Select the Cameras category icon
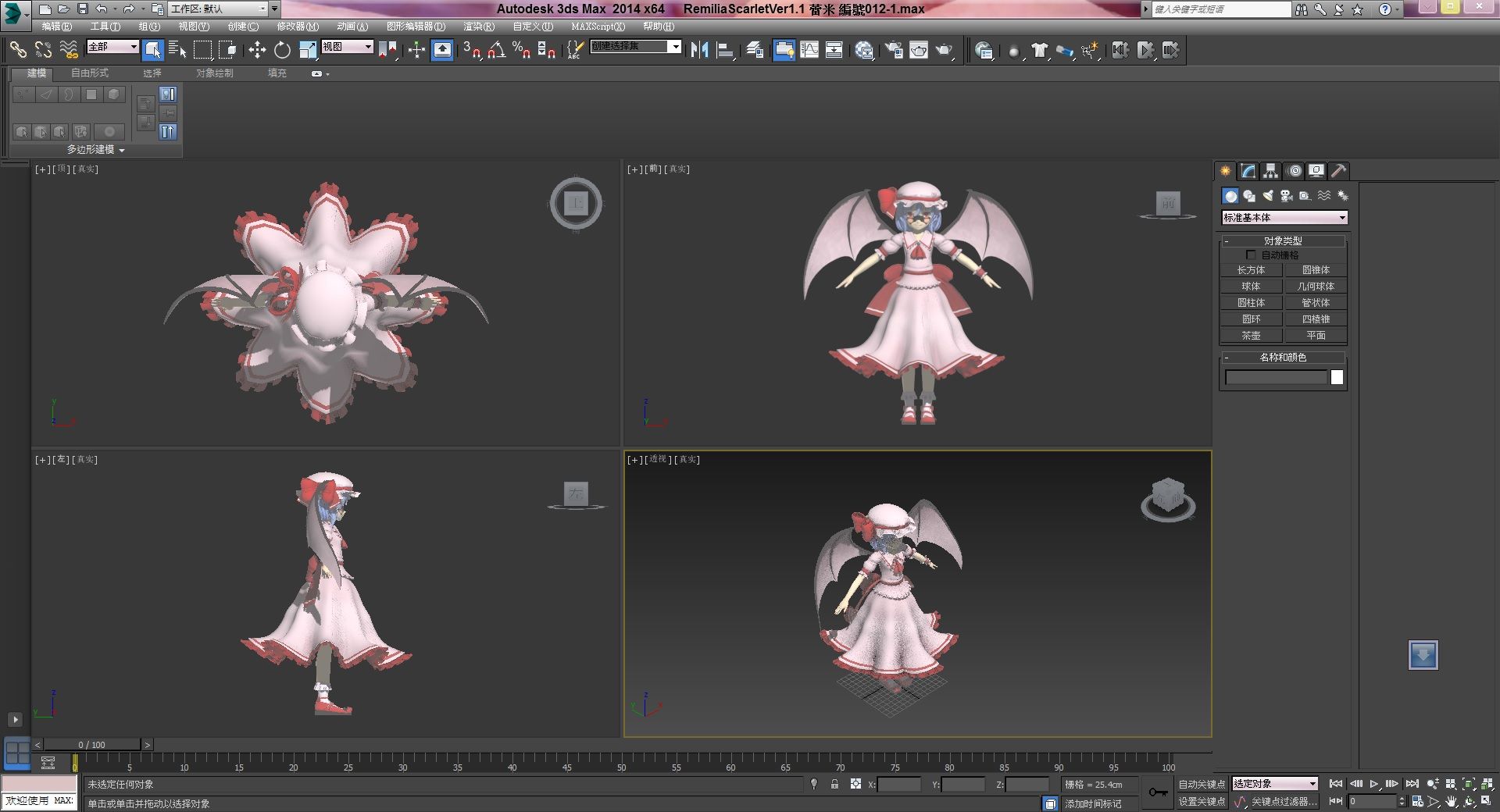Viewport: 1500px width, 812px height. [1287, 196]
